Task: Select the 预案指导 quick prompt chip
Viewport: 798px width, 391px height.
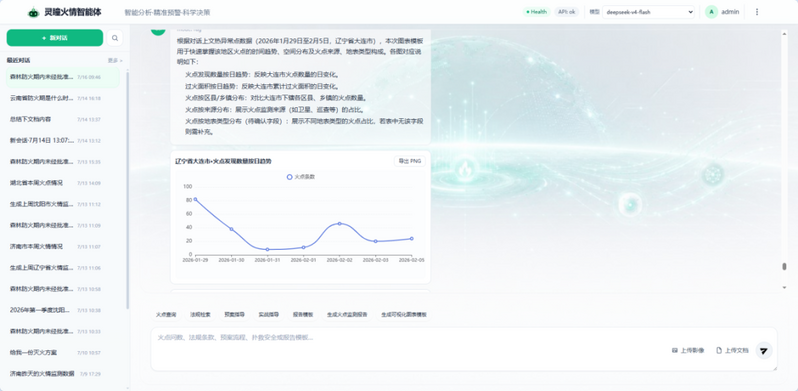Action: [x=234, y=315]
